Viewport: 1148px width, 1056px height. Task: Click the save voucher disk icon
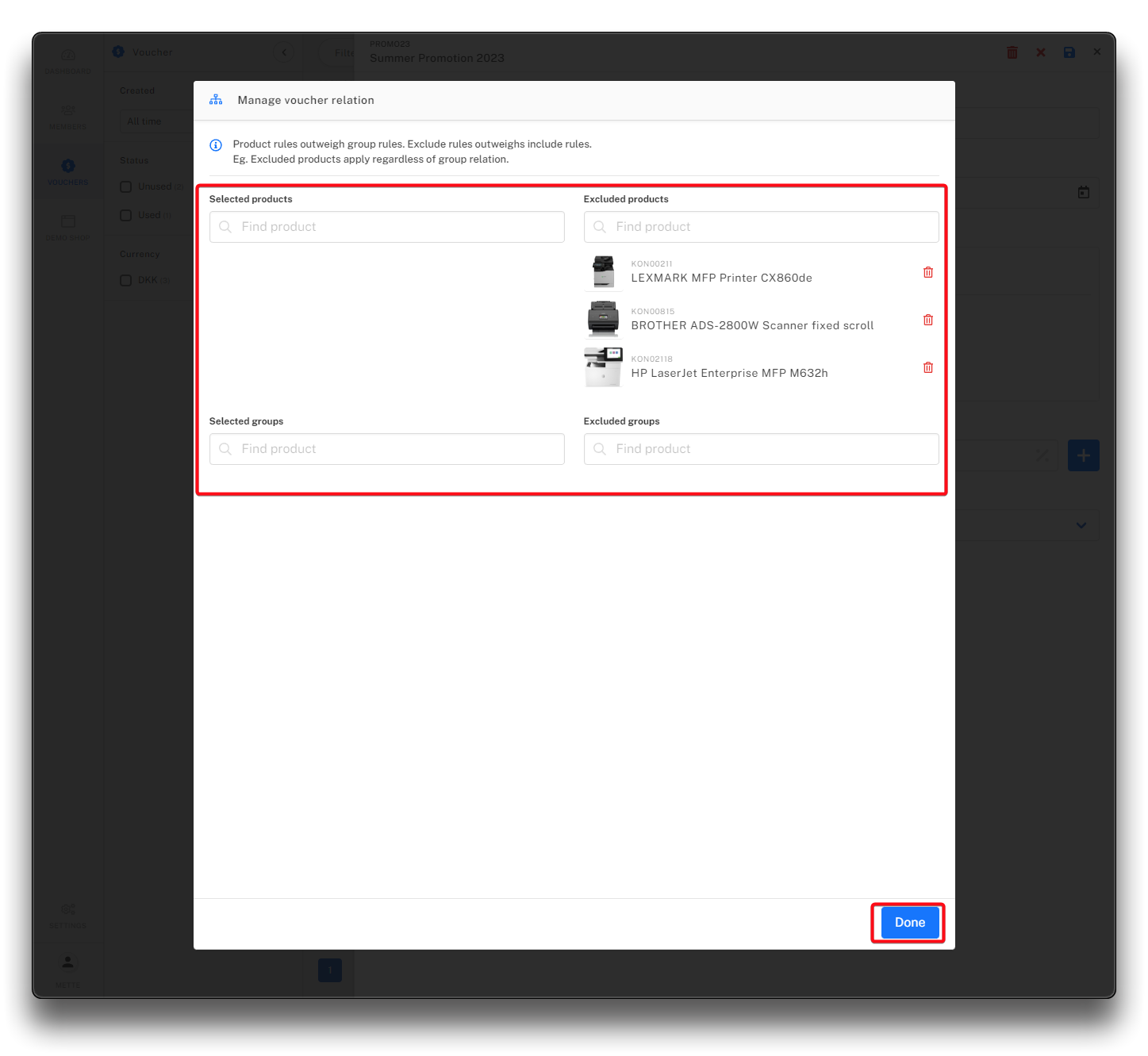tap(1069, 52)
